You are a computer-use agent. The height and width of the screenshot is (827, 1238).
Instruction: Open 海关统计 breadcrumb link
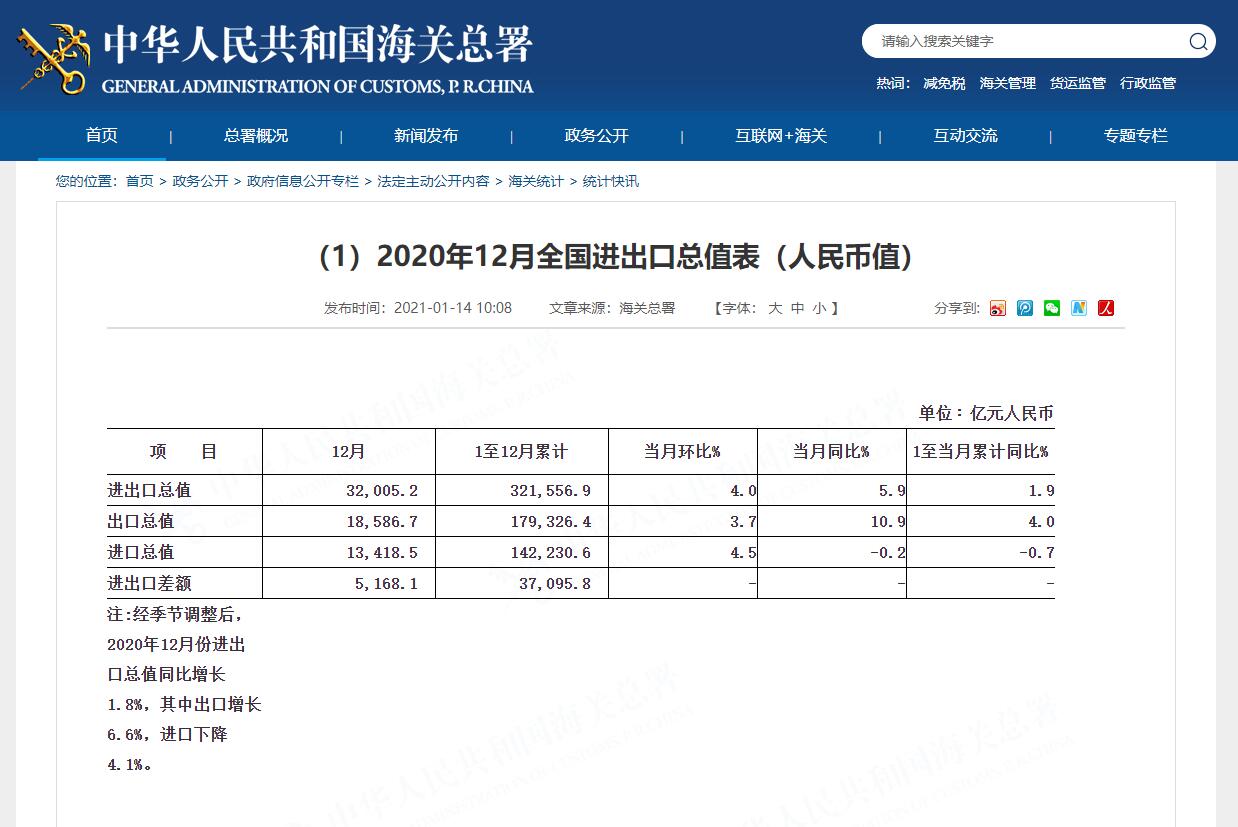coord(536,181)
